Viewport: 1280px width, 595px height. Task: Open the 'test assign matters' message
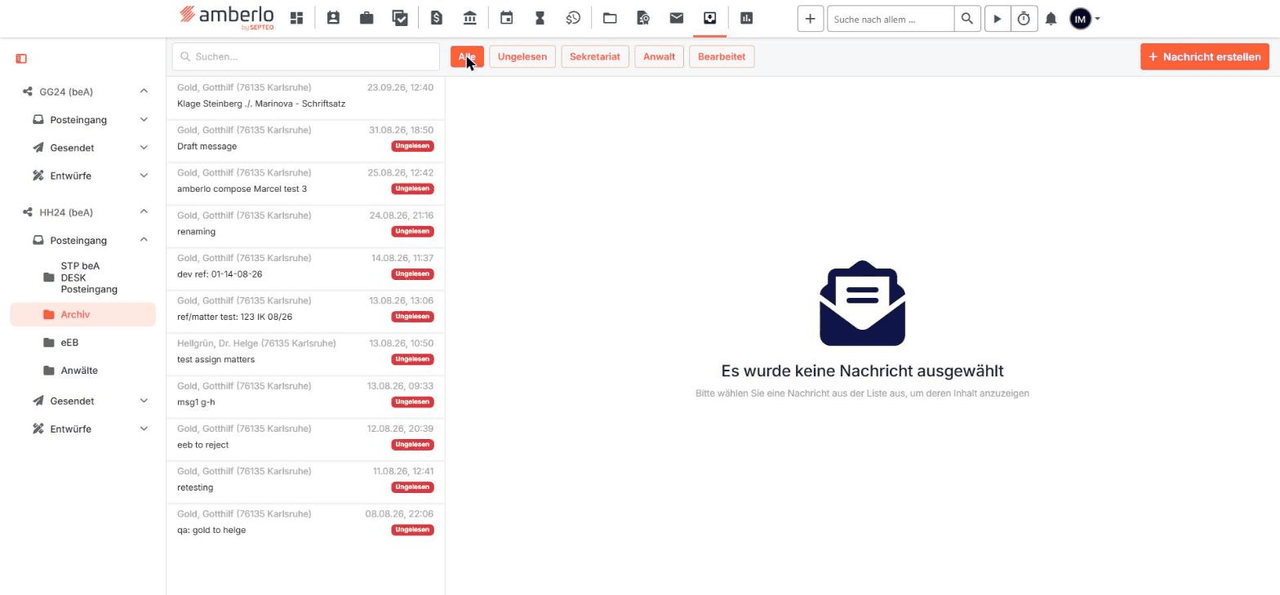click(305, 353)
